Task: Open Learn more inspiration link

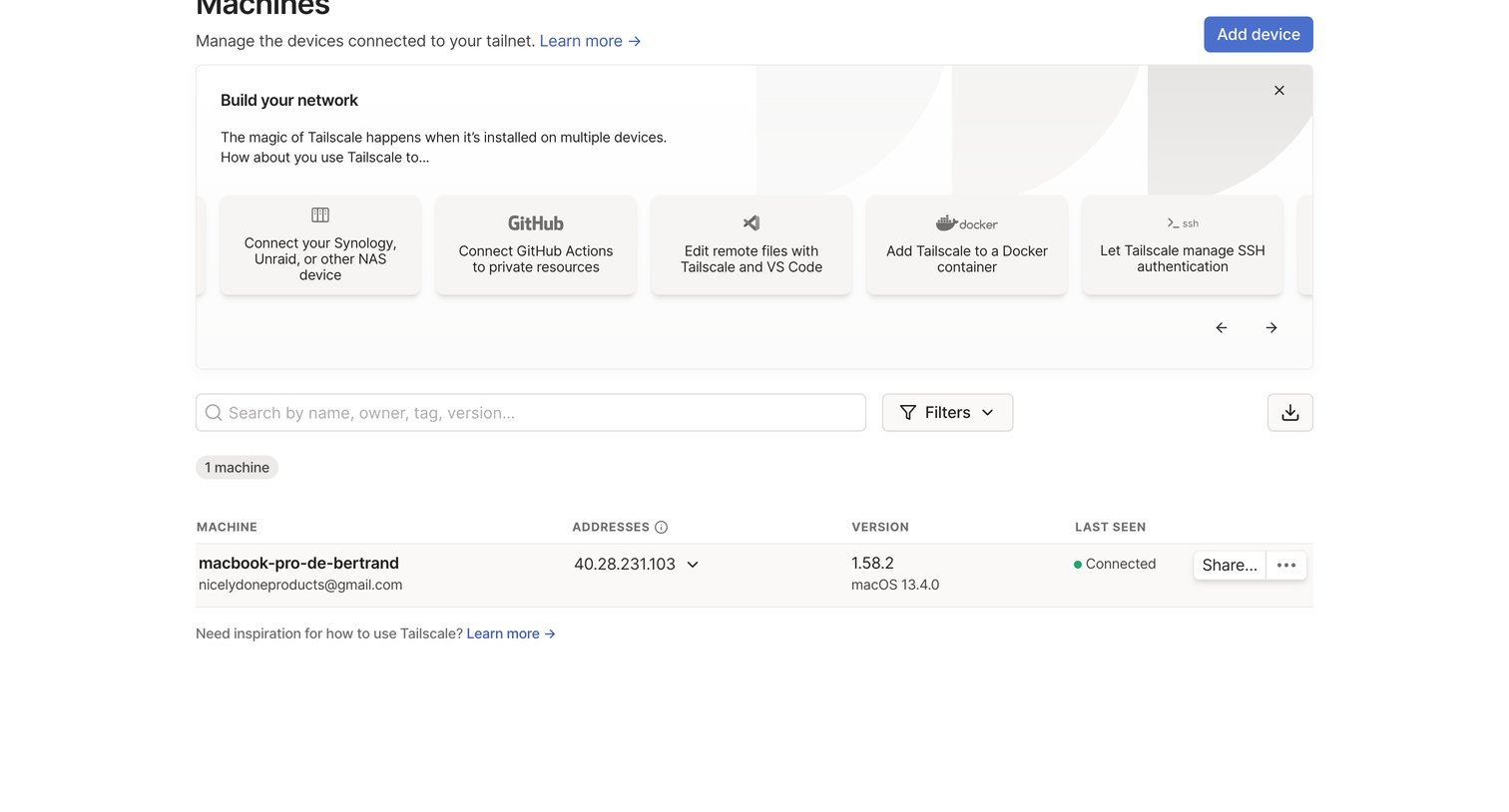Action: pyautogui.click(x=511, y=634)
